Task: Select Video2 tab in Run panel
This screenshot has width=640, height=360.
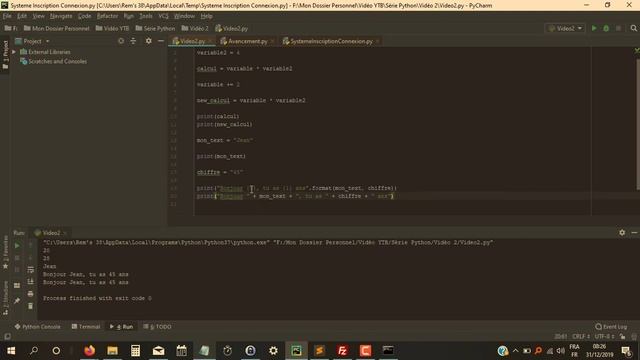Action: click(51, 233)
